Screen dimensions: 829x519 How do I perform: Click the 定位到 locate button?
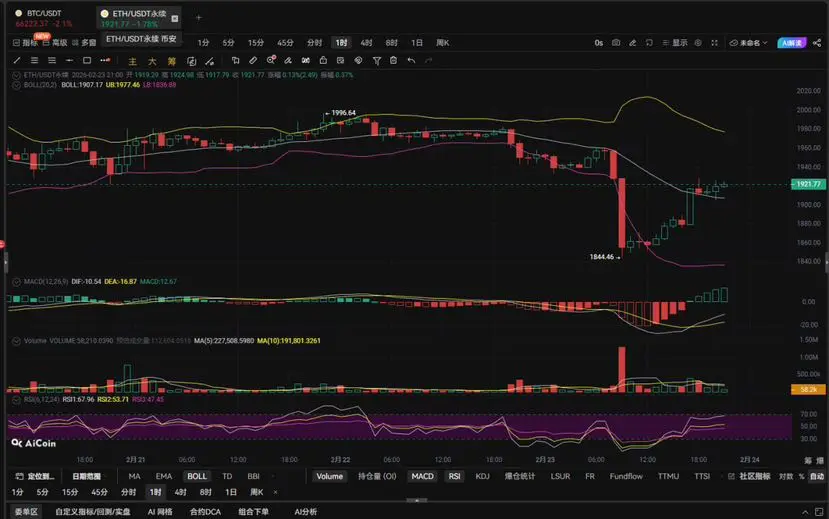tap(35, 476)
